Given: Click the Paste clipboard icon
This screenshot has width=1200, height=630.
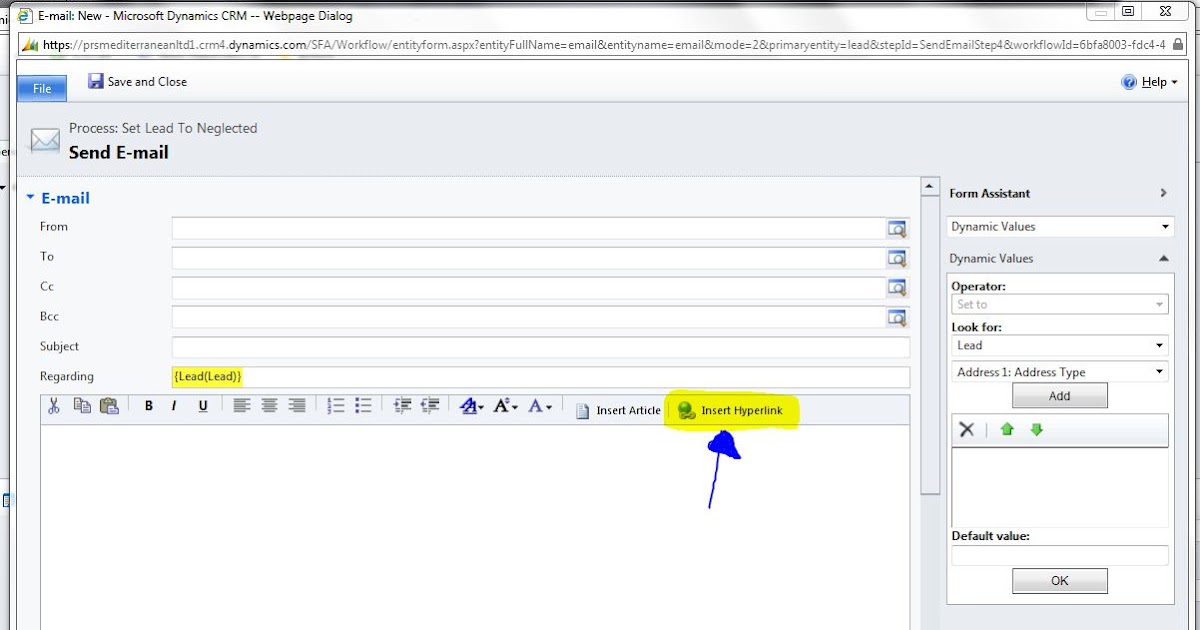Looking at the screenshot, I should (109, 406).
